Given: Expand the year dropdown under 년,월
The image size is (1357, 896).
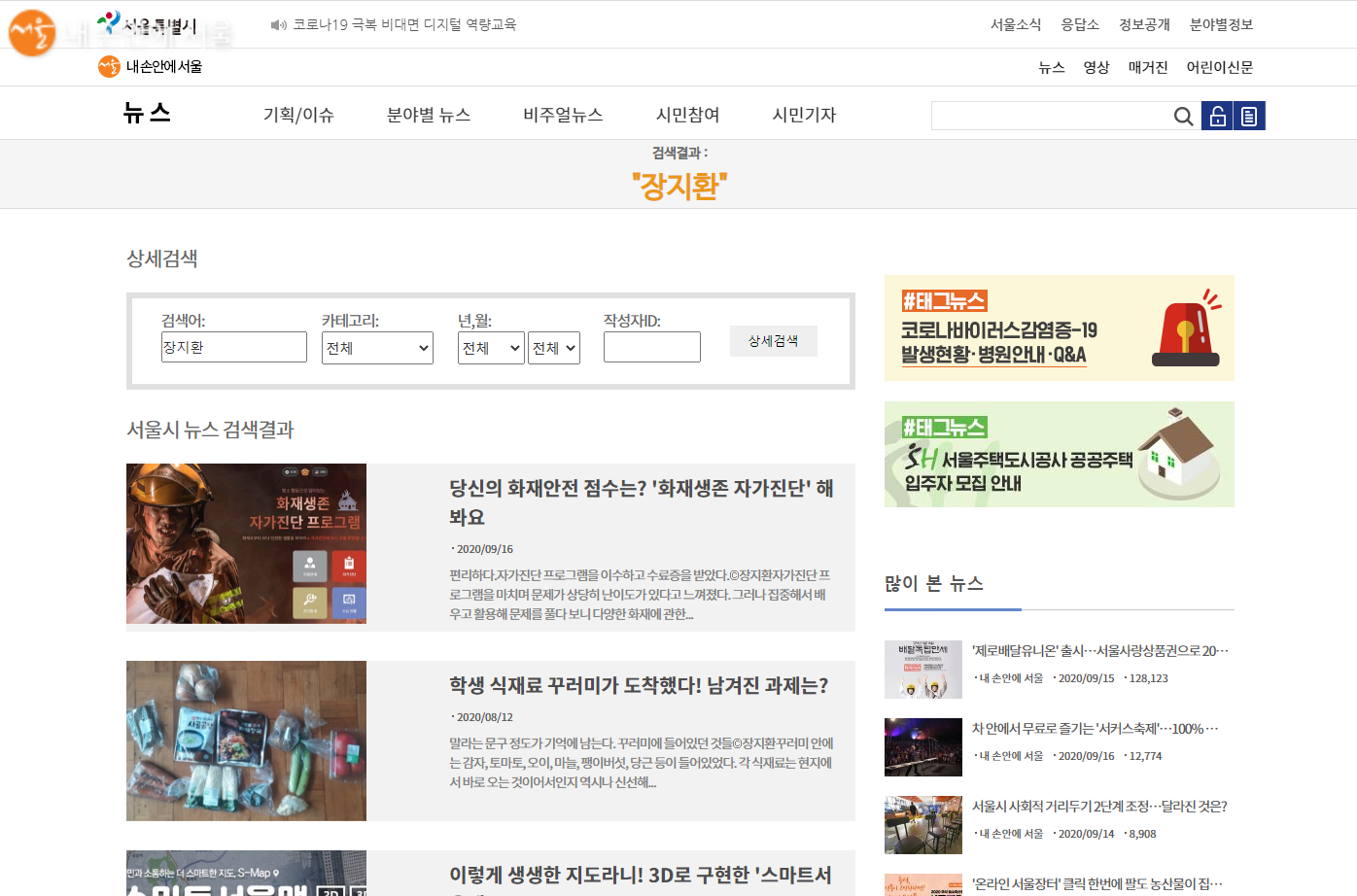Looking at the screenshot, I should click(491, 348).
